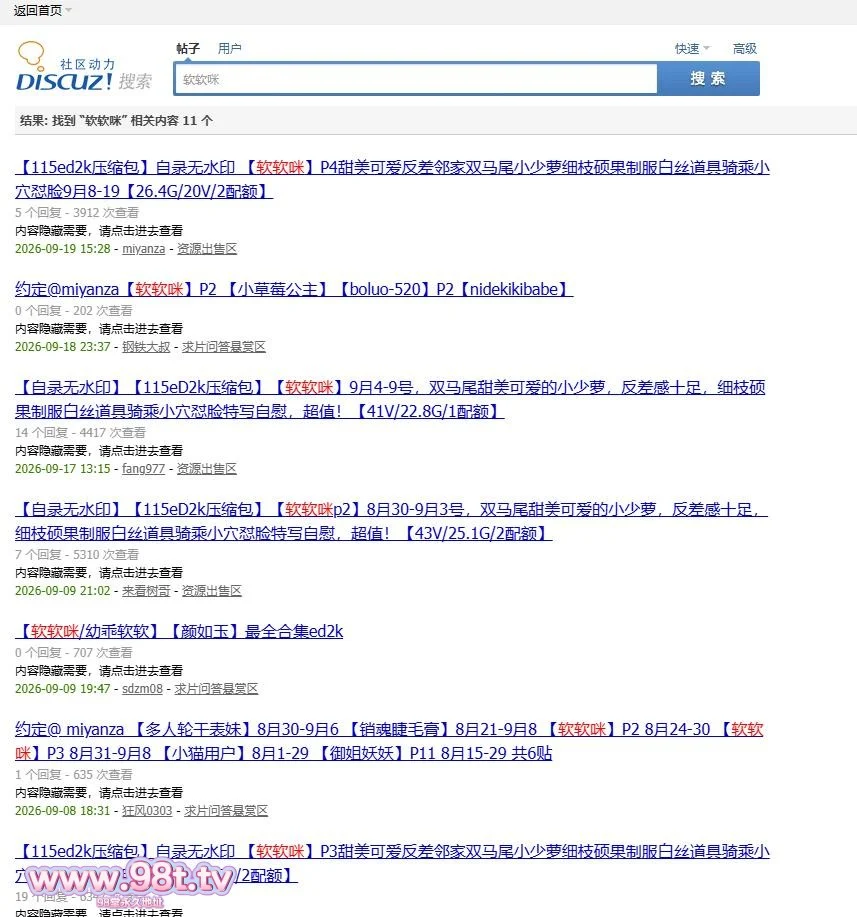The height and width of the screenshot is (917, 857).
Task: Open author profile 狂风0303
Action: click(x=147, y=811)
